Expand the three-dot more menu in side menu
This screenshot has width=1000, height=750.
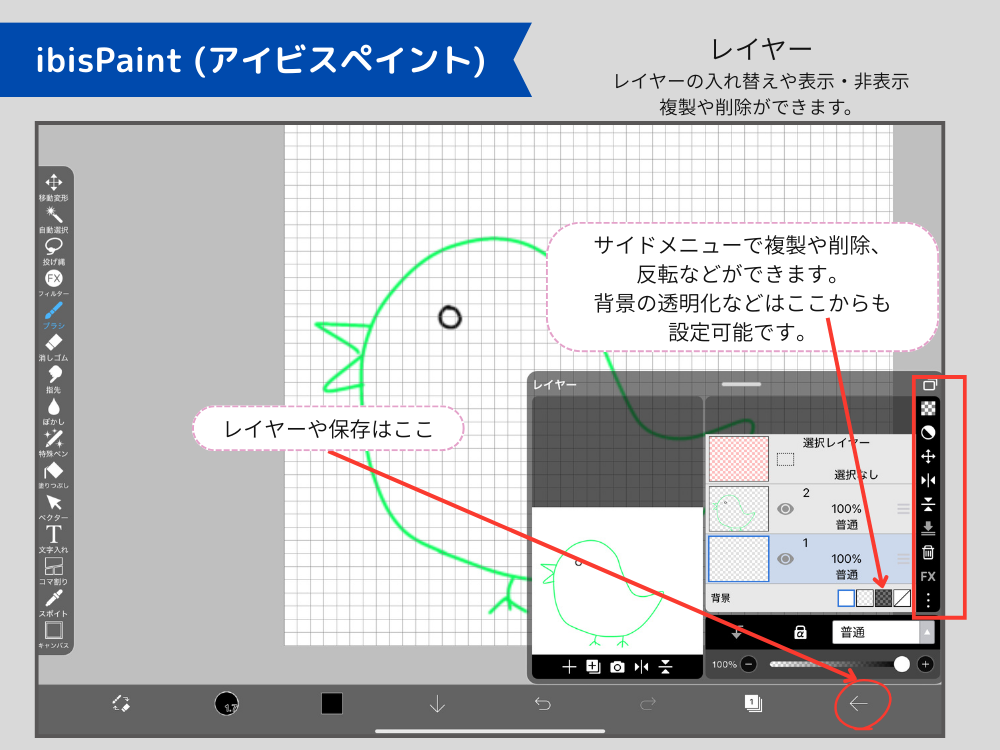point(928,600)
